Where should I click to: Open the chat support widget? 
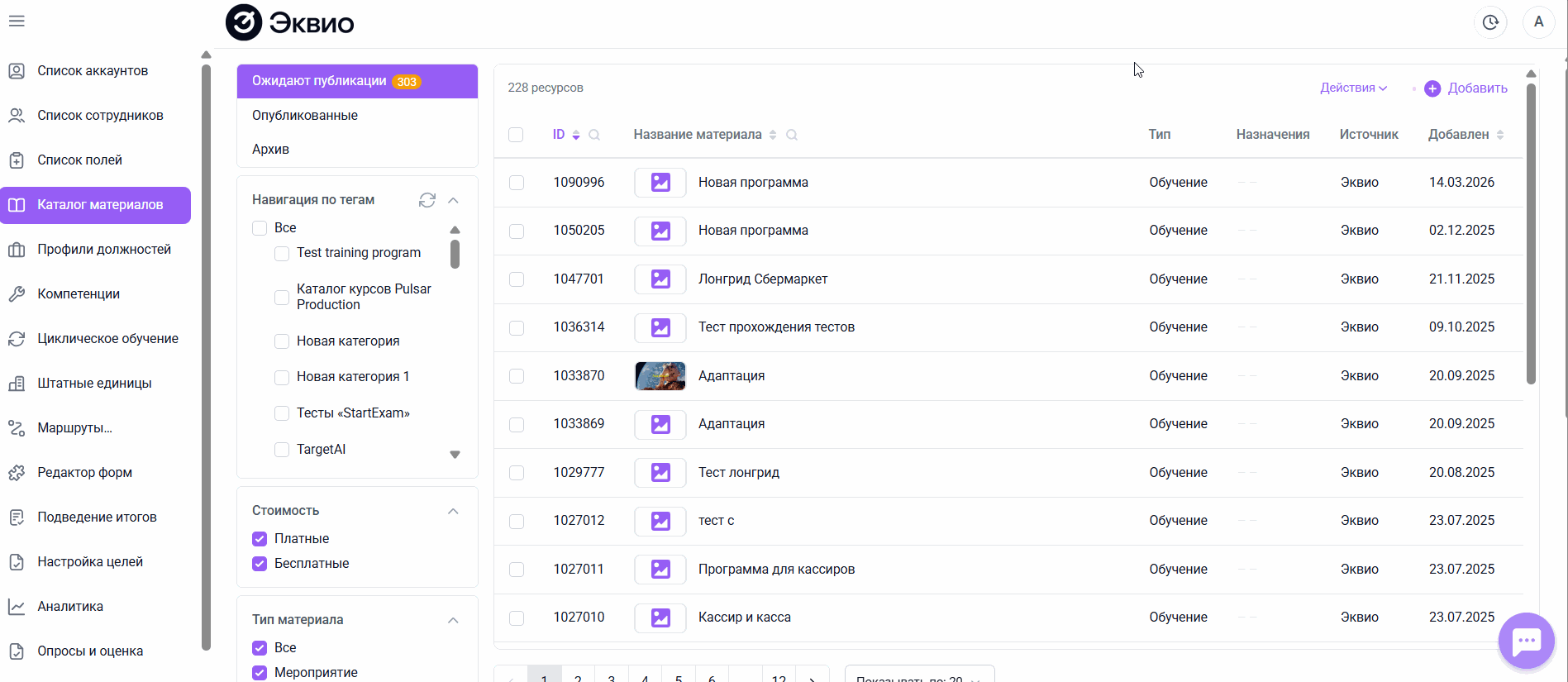pyautogui.click(x=1527, y=641)
